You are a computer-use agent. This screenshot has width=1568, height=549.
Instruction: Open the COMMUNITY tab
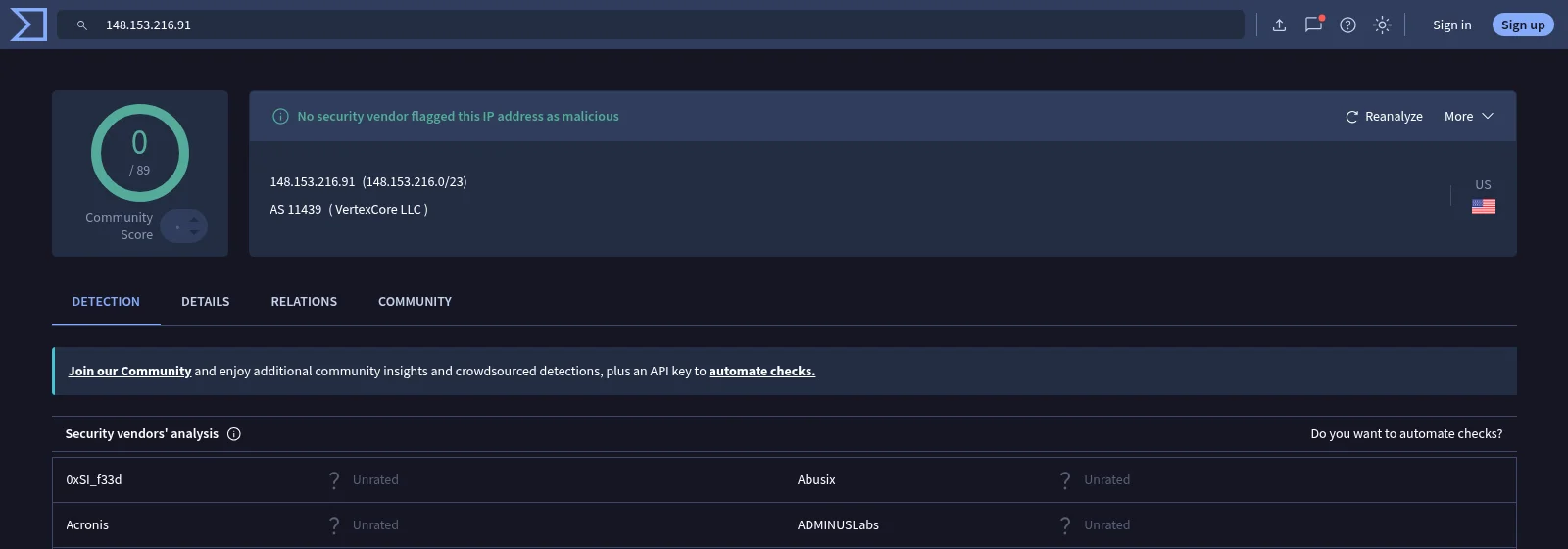coord(415,301)
